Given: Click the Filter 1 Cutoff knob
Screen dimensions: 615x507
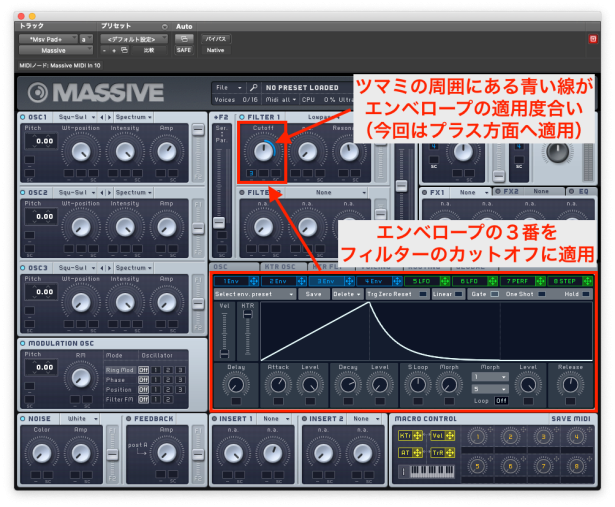Looking at the screenshot, I should pyautogui.click(x=263, y=151).
